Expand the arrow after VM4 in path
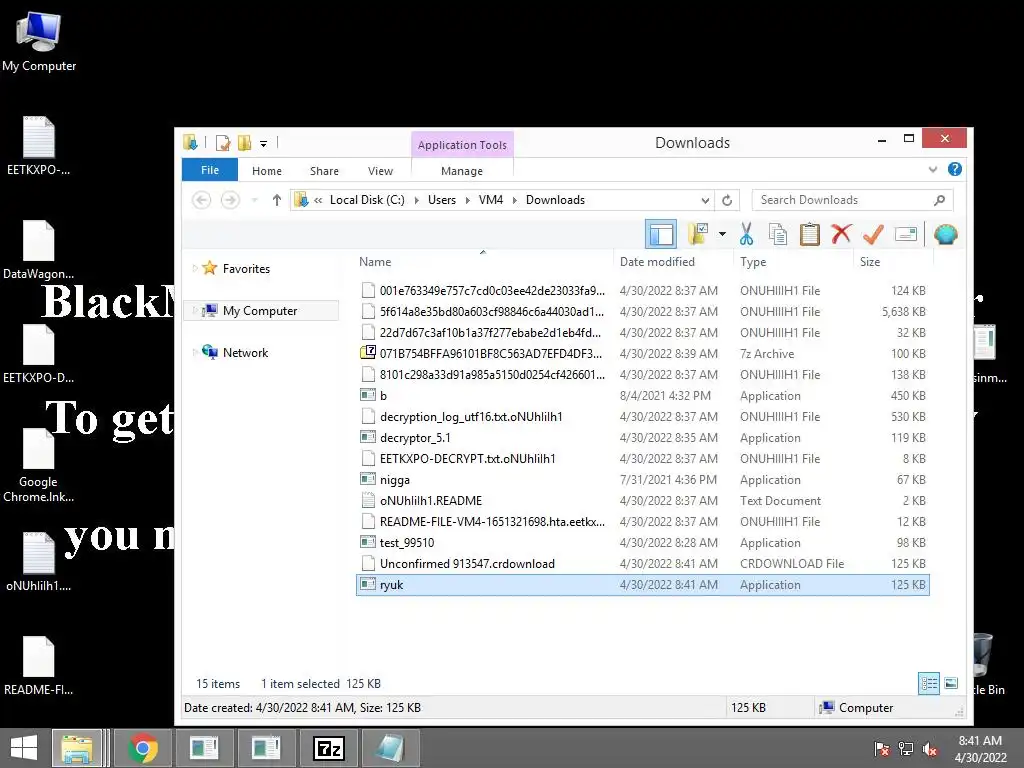This screenshot has width=1024, height=768. tap(515, 200)
